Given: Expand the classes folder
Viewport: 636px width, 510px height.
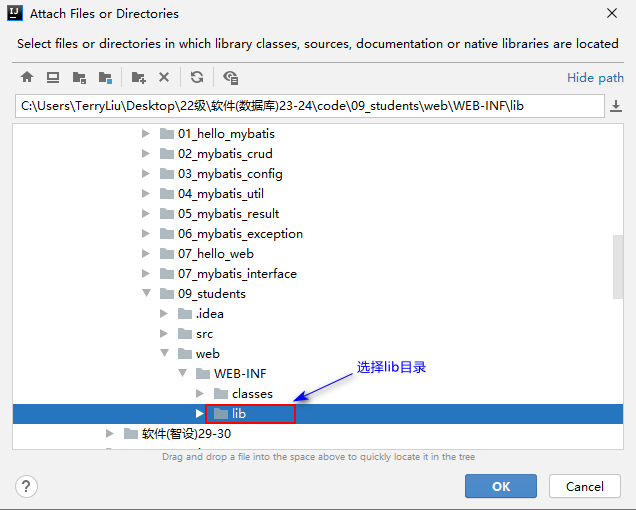Looking at the screenshot, I should (200, 393).
